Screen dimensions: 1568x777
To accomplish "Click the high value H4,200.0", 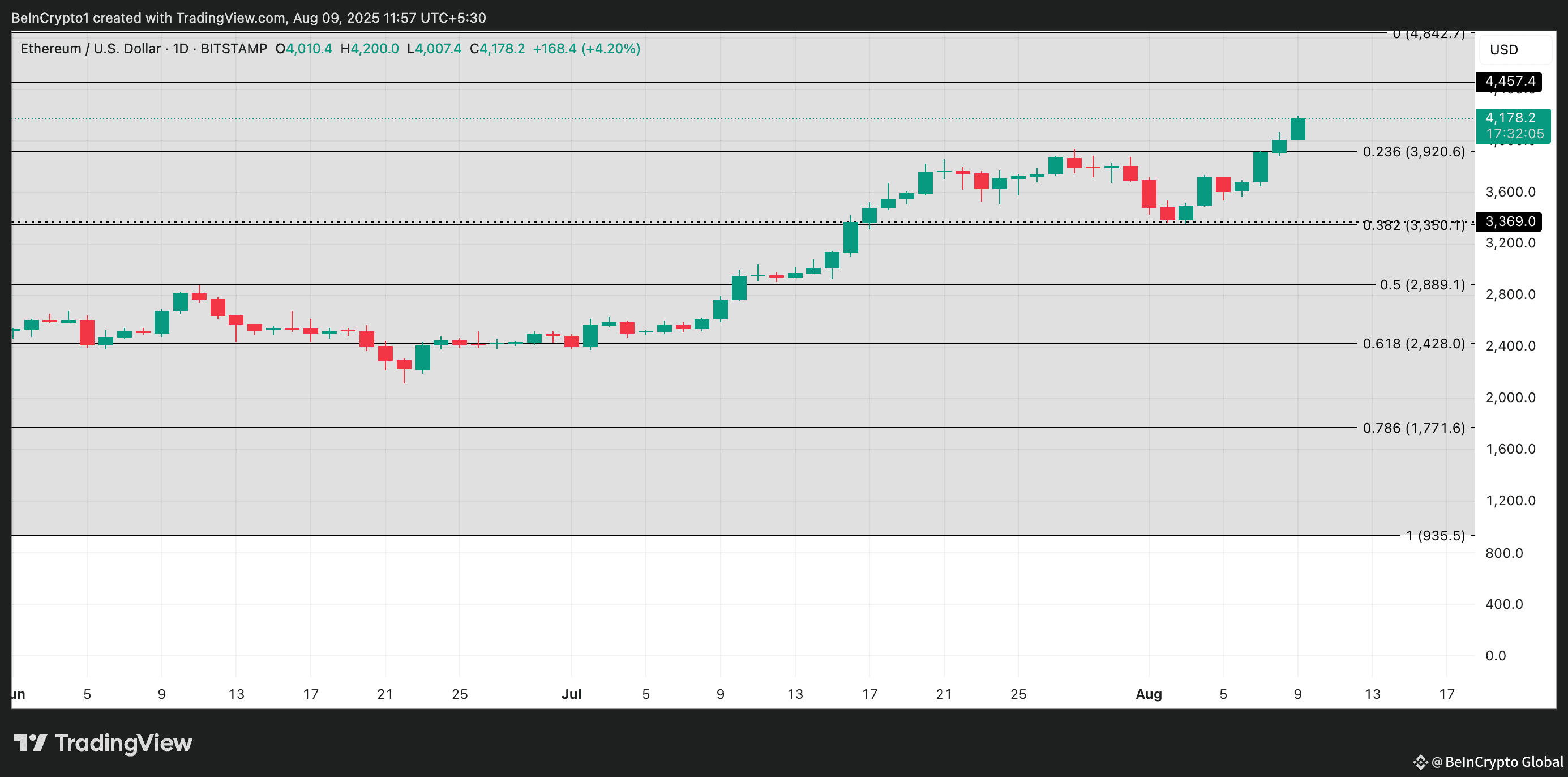I will point(370,48).
